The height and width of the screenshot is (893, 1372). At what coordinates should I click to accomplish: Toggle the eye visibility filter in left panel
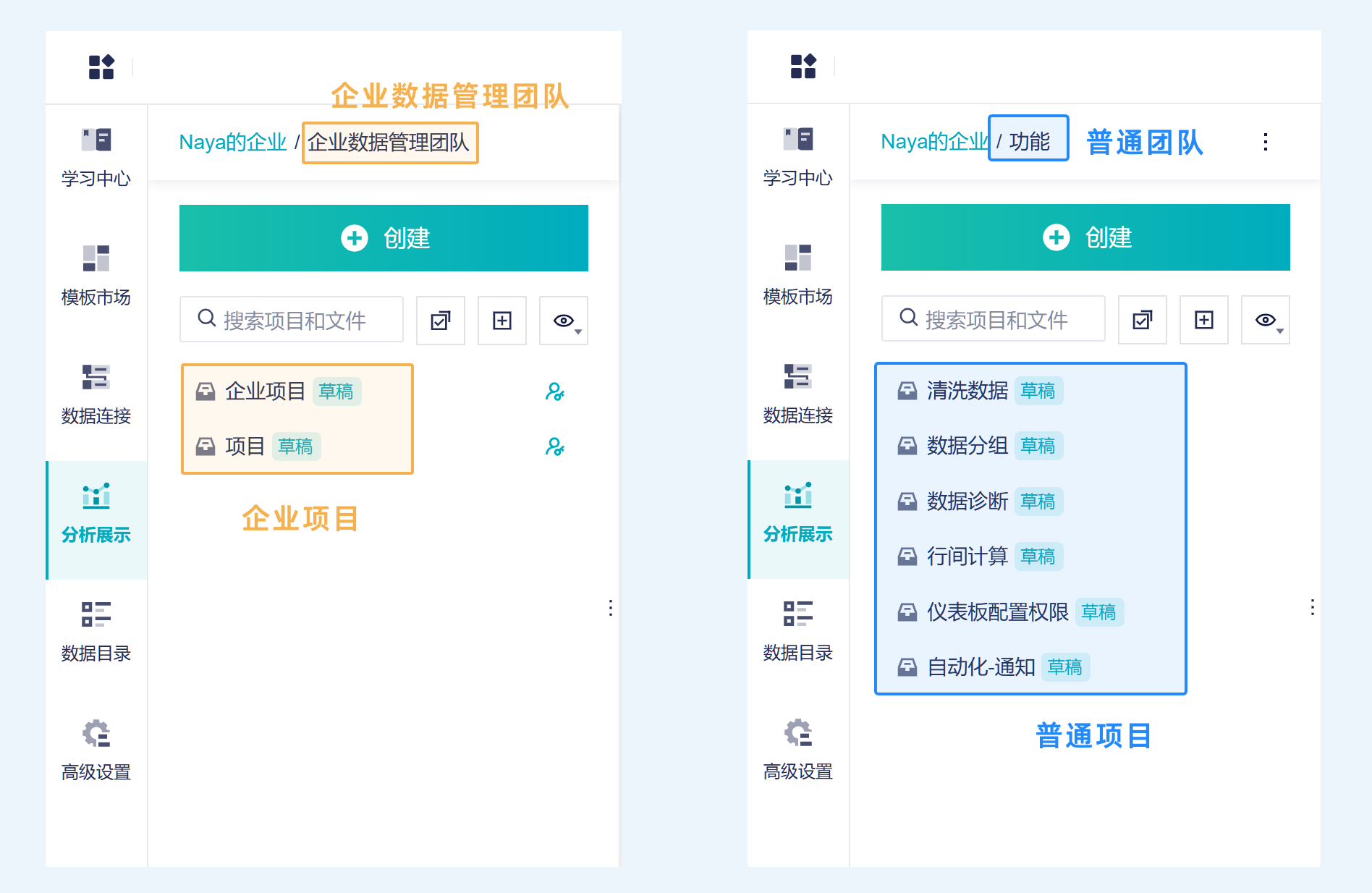(564, 321)
